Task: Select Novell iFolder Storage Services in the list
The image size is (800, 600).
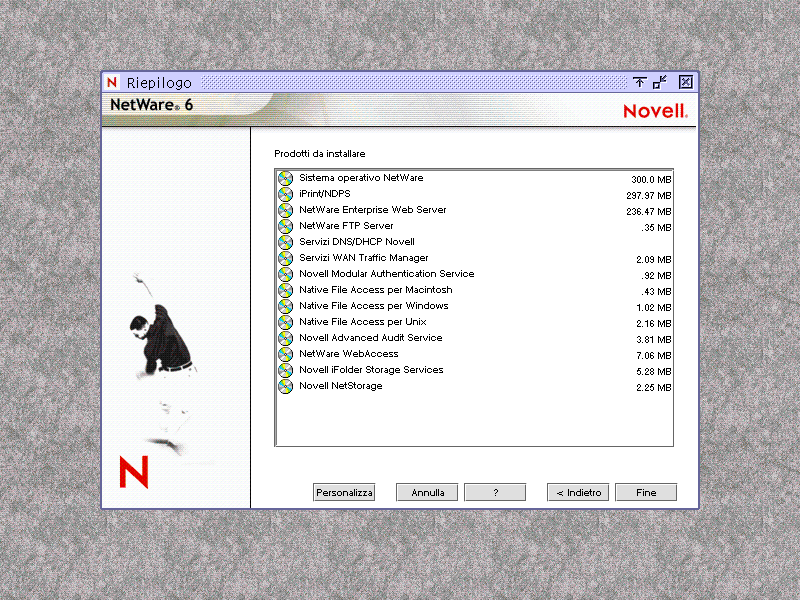Action: pyautogui.click(x=371, y=369)
